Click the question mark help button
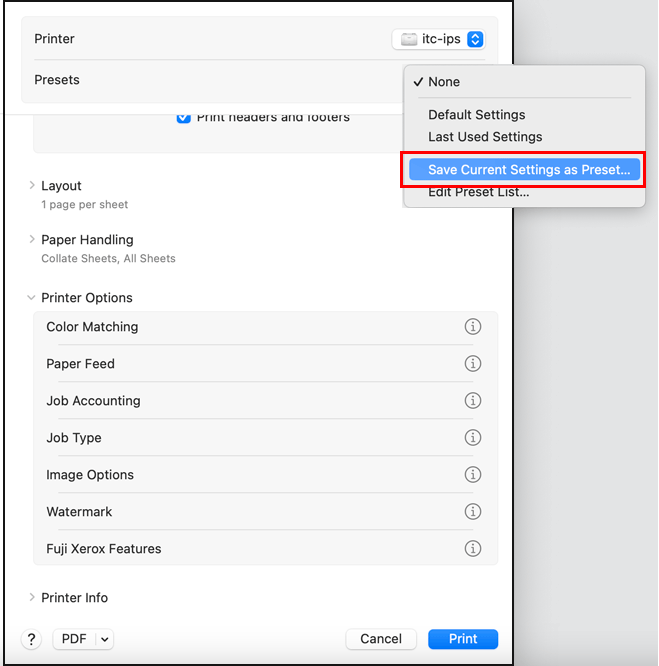Image resolution: width=659 pixels, height=666 pixels. (x=32, y=639)
